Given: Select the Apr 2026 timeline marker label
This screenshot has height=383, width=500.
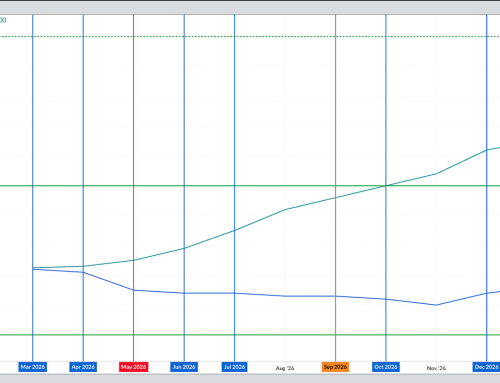Looking at the screenshot, I should click(x=83, y=367).
